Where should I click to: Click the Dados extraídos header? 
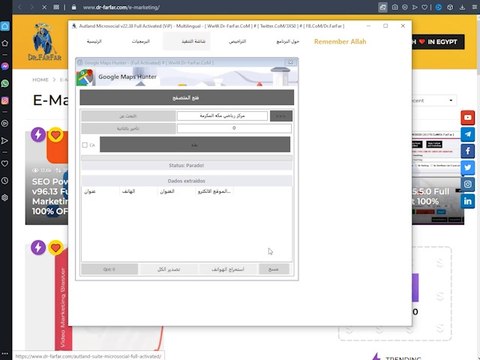[186, 181]
